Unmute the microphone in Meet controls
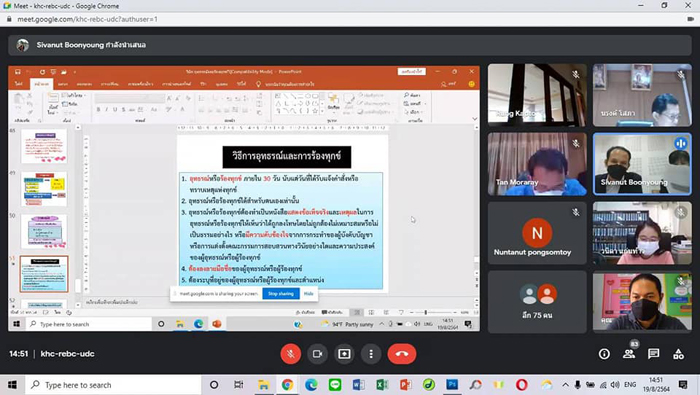Image resolution: width=700 pixels, height=395 pixels. (291, 354)
